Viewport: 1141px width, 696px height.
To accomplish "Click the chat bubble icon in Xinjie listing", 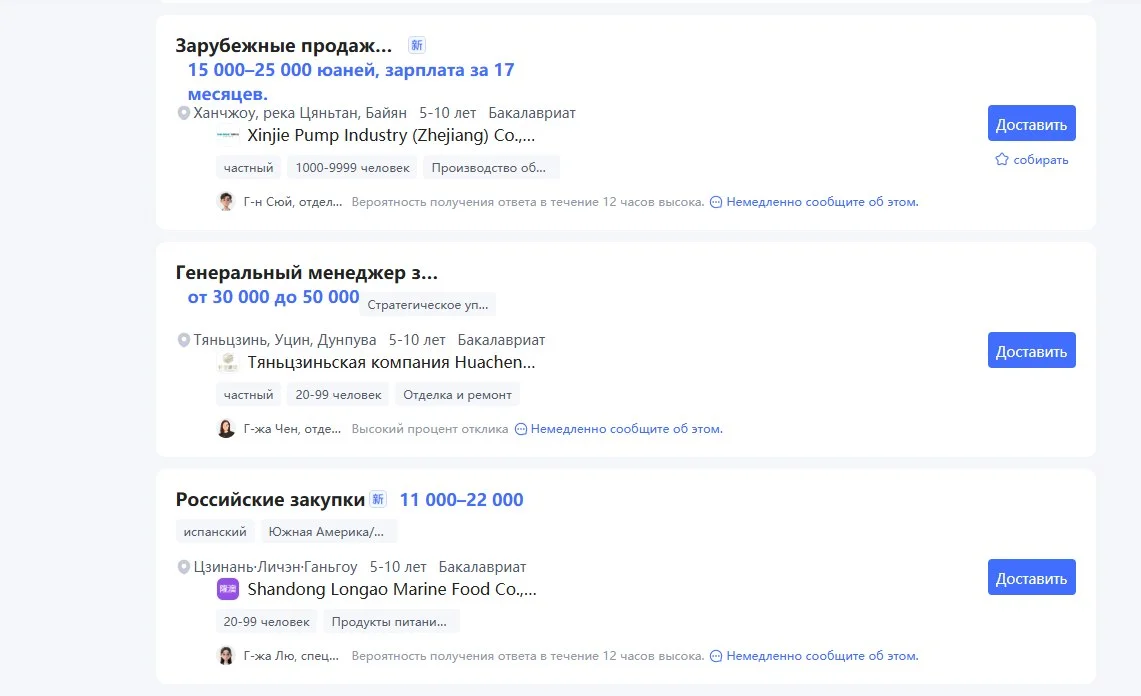I will pos(715,202).
